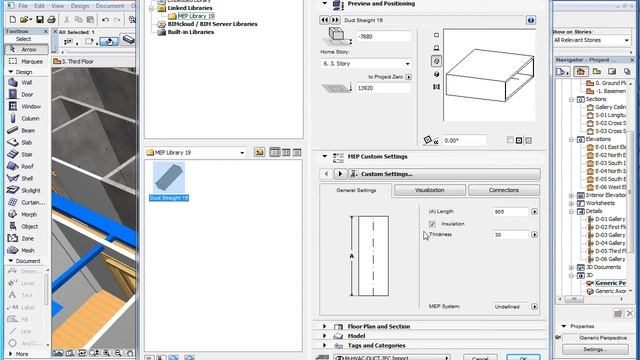
Task: Pick the Skylight tool
Action: (x=26, y=190)
